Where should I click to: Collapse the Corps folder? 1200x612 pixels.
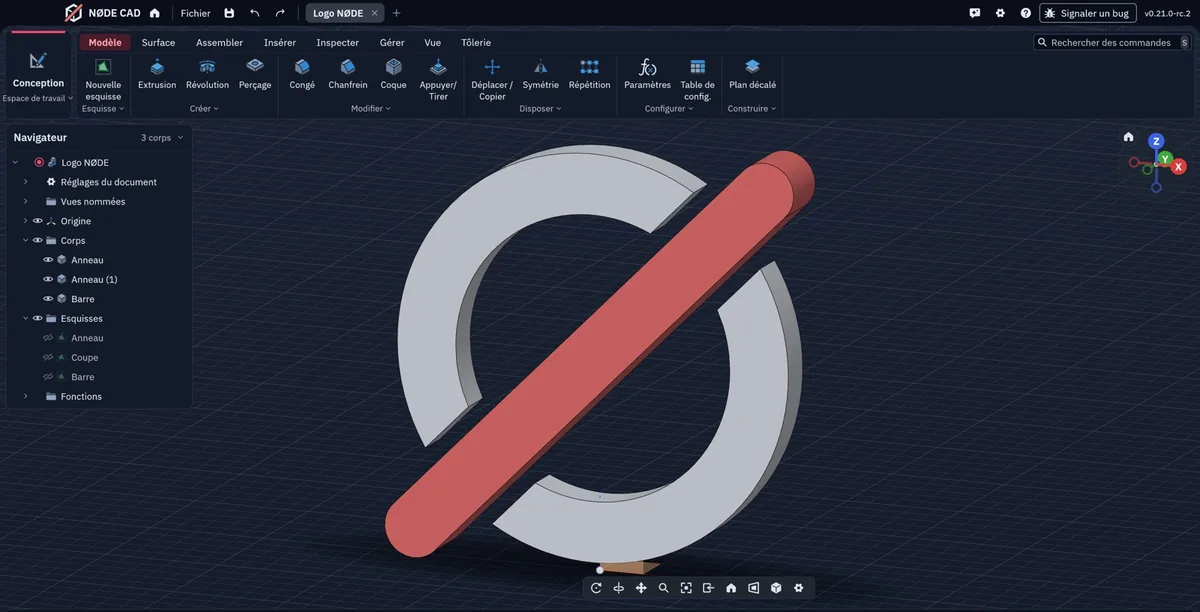25,241
